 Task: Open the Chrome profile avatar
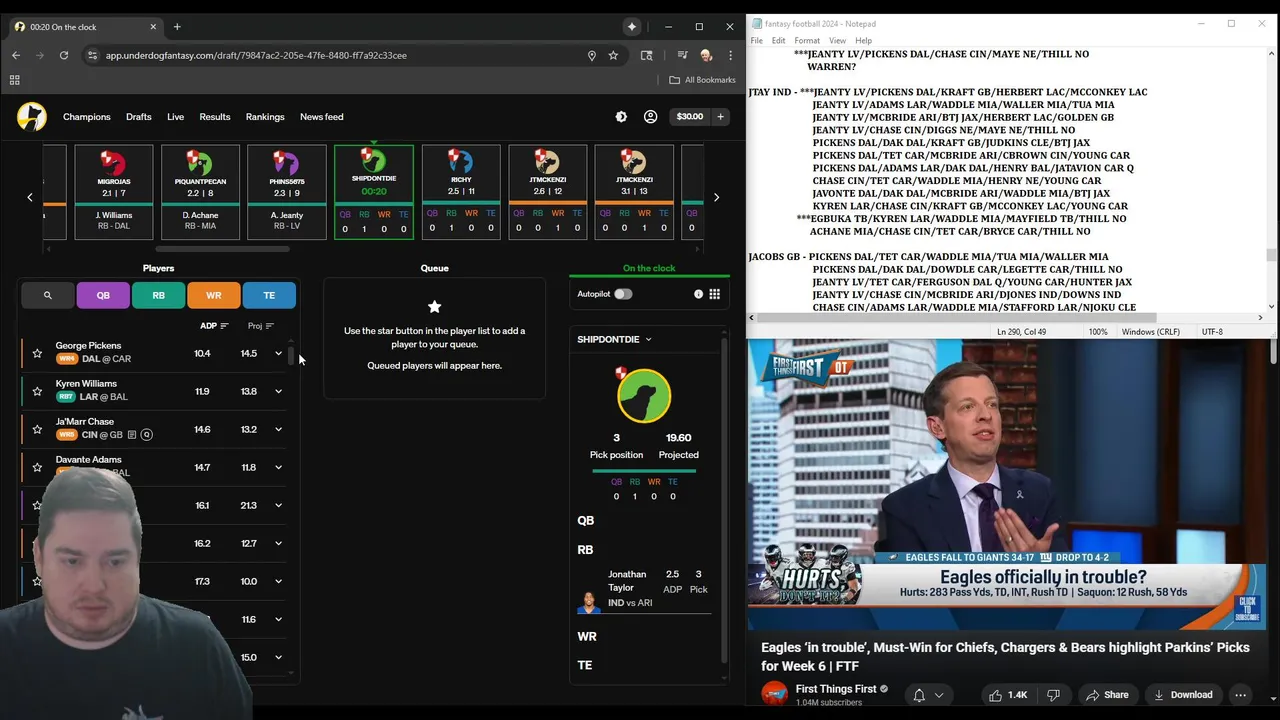(706, 55)
